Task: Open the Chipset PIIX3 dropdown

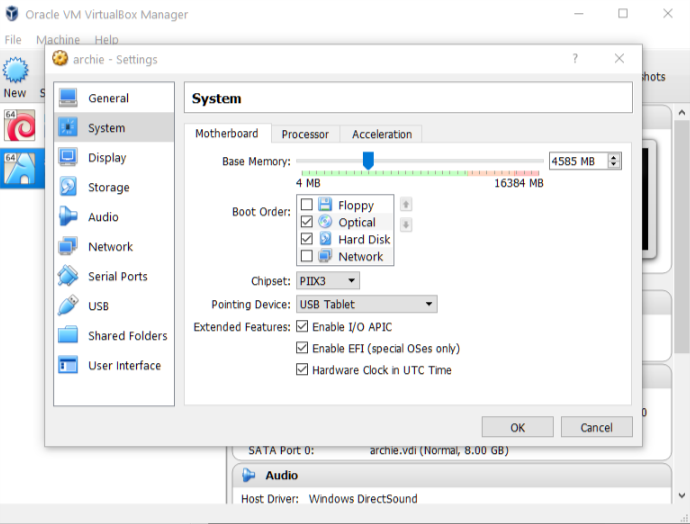Action: pyautogui.click(x=328, y=281)
